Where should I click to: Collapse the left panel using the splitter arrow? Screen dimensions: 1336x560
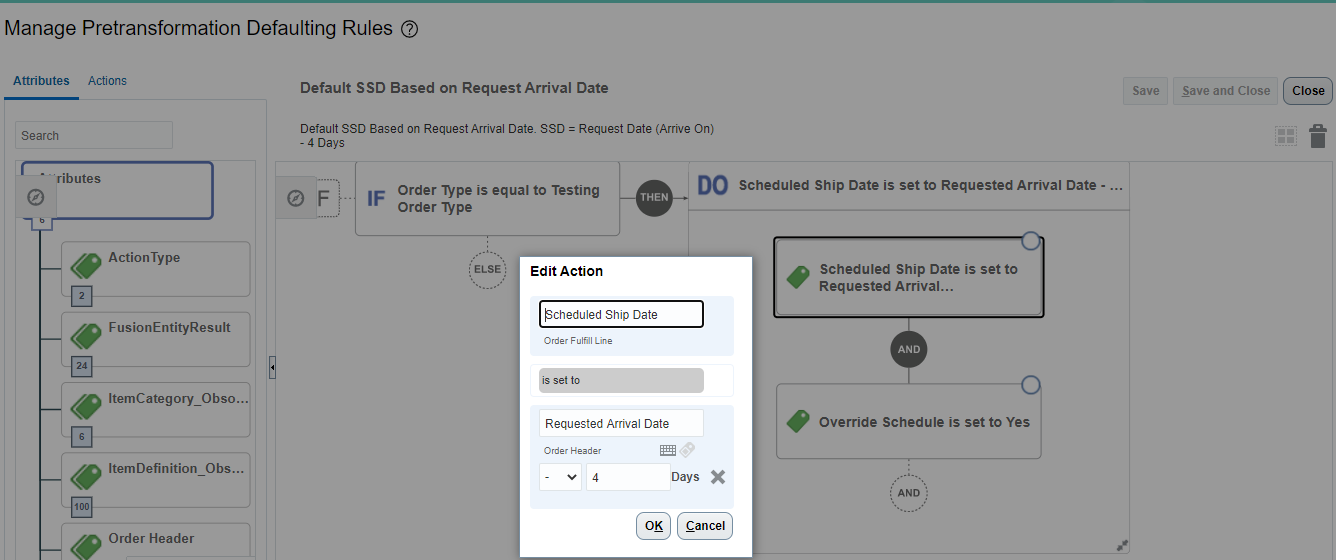(x=272, y=369)
